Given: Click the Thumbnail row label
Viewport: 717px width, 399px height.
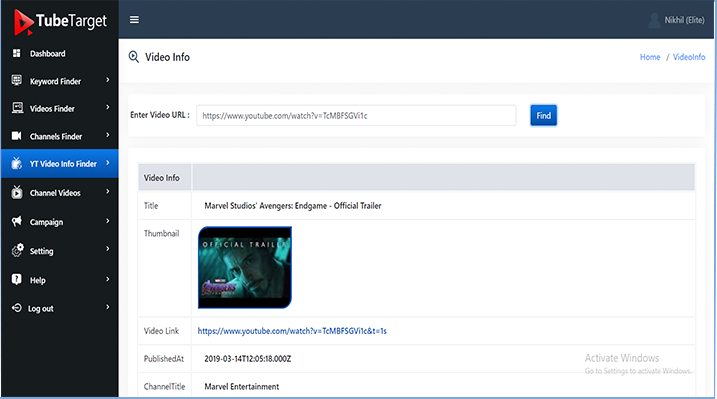Looking at the screenshot, I should (x=161, y=234).
